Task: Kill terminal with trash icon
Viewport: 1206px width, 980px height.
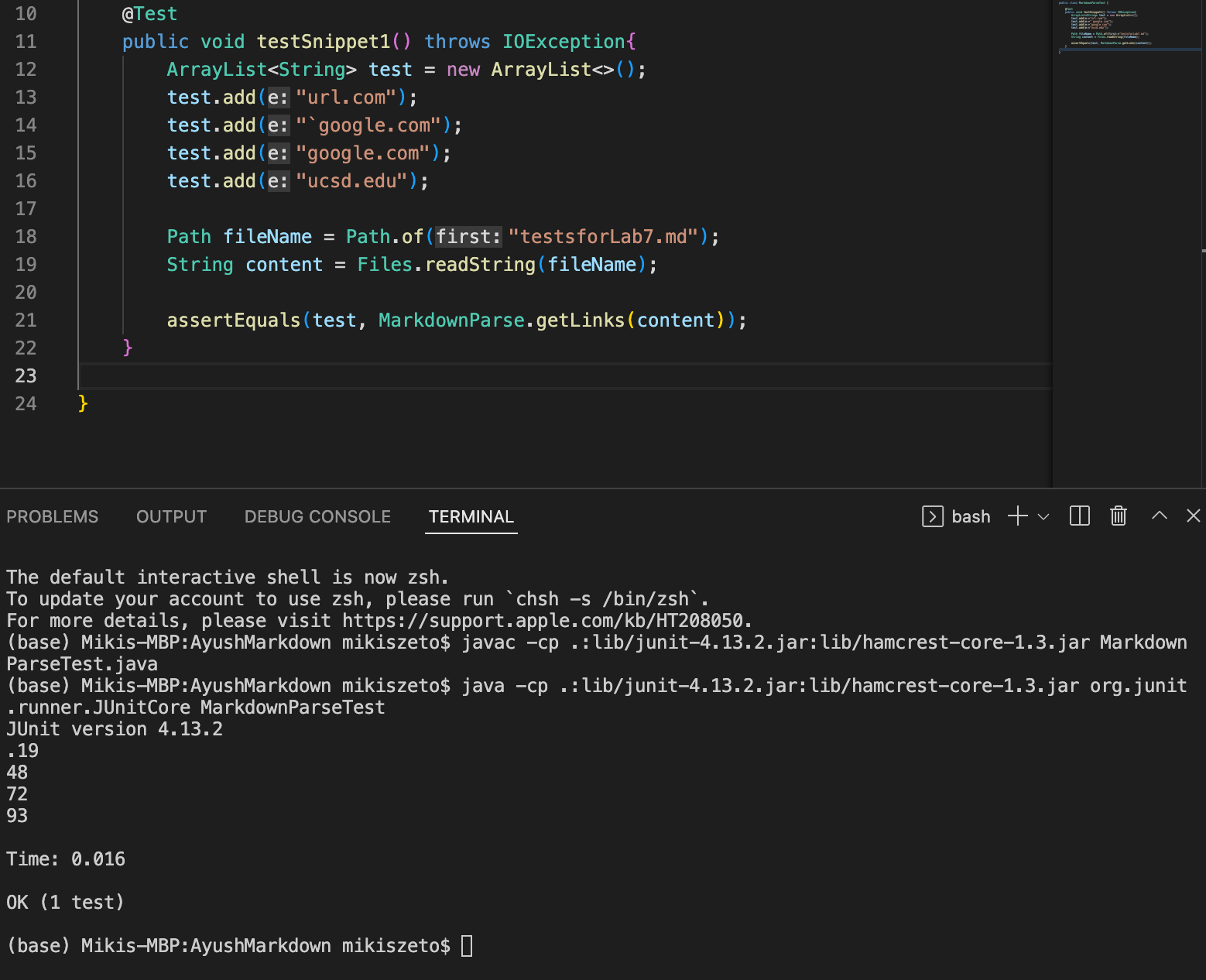Action: [1119, 516]
